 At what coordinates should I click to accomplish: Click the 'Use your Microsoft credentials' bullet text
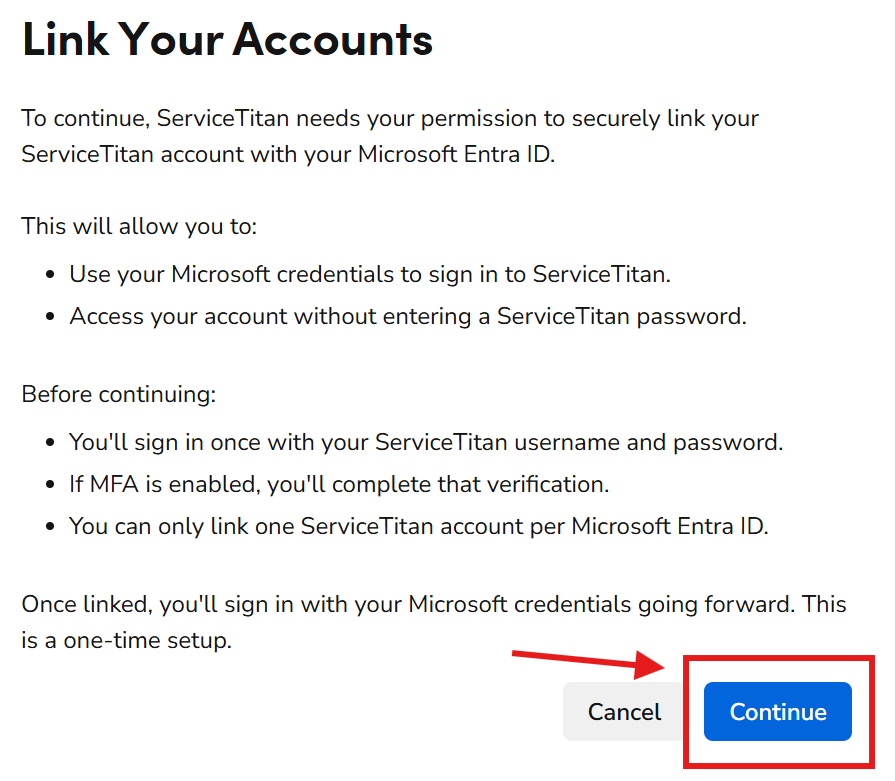point(370,274)
